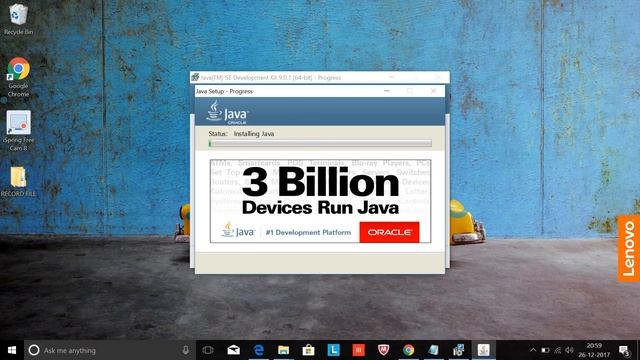Click the battery status tray icon
The height and width of the screenshot is (360, 640).
click(x=545, y=350)
